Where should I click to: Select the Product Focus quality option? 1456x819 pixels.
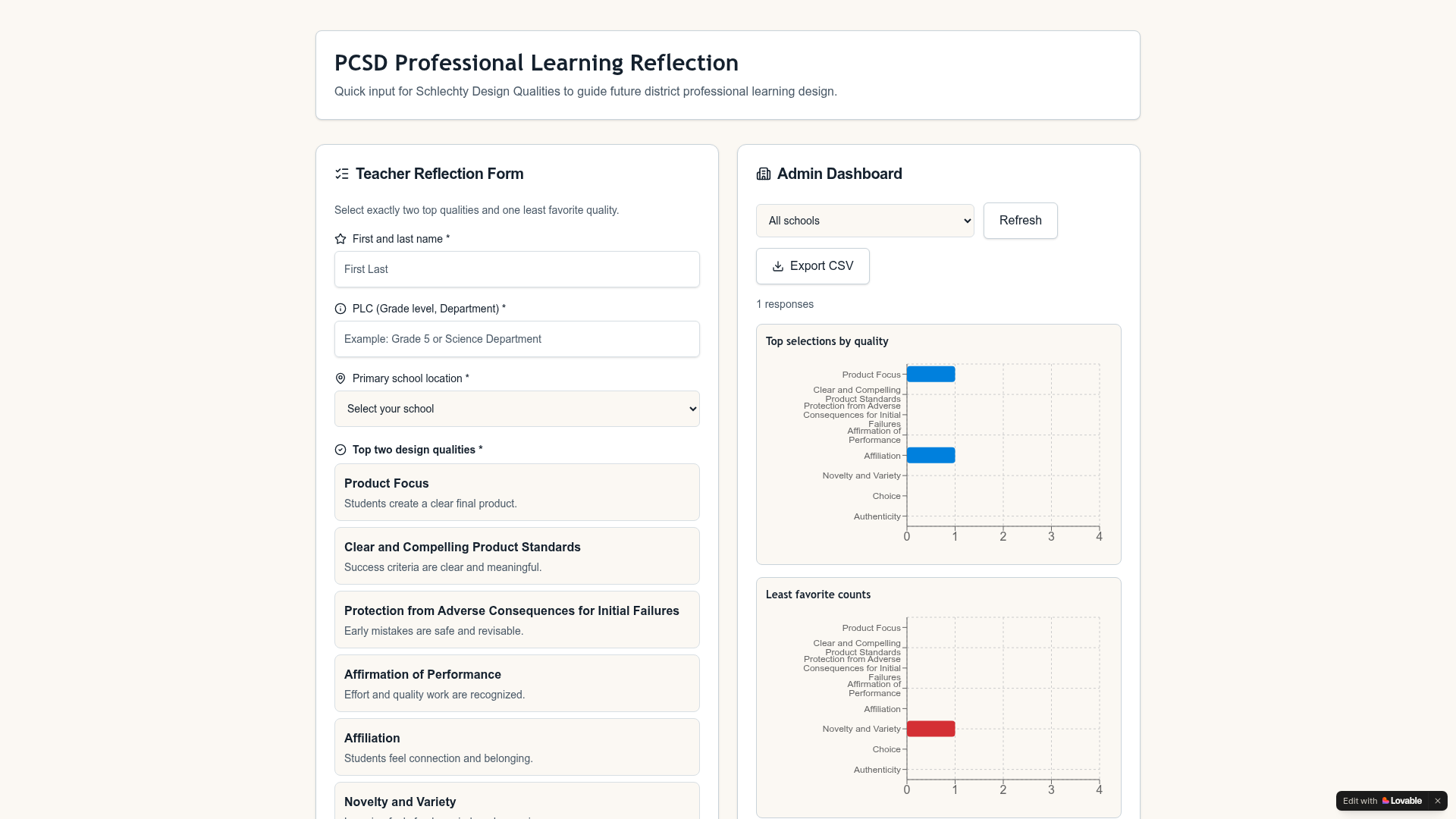click(517, 492)
